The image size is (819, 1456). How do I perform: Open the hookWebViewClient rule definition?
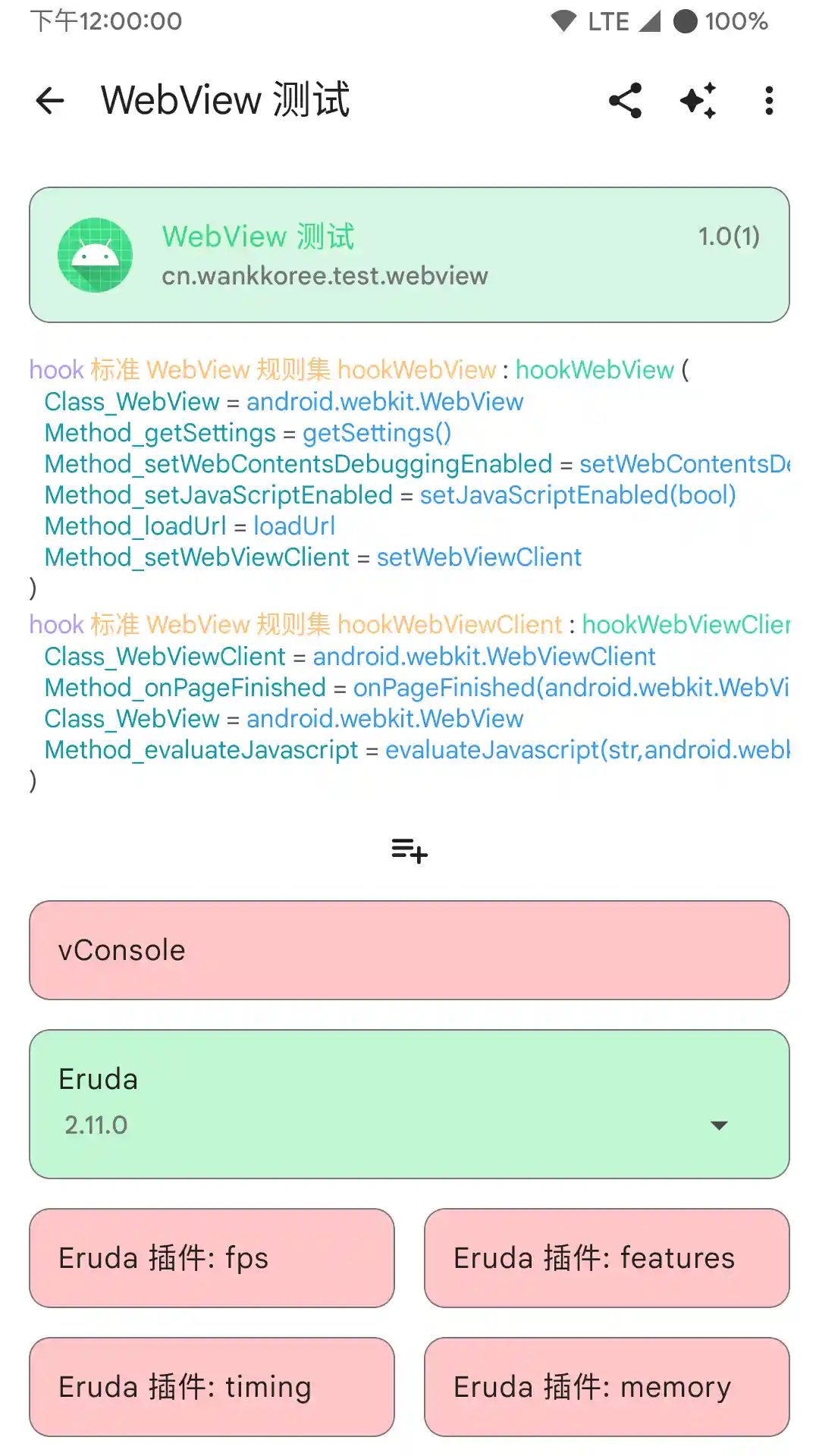409,625
